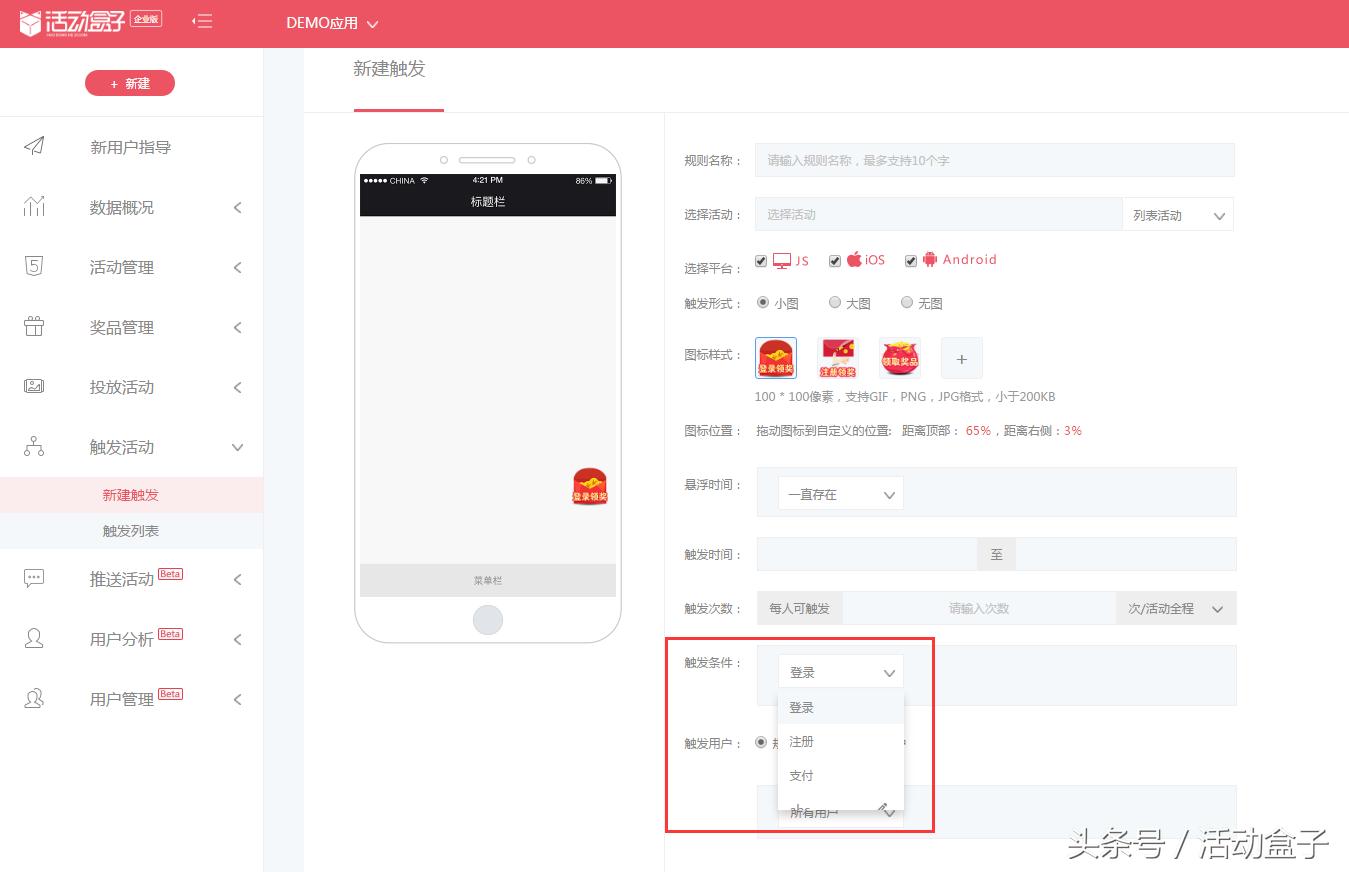The width and height of the screenshot is (1349, 872).
Task: Open the DEMO应用 application dropdown
Action: pos(331,22)
